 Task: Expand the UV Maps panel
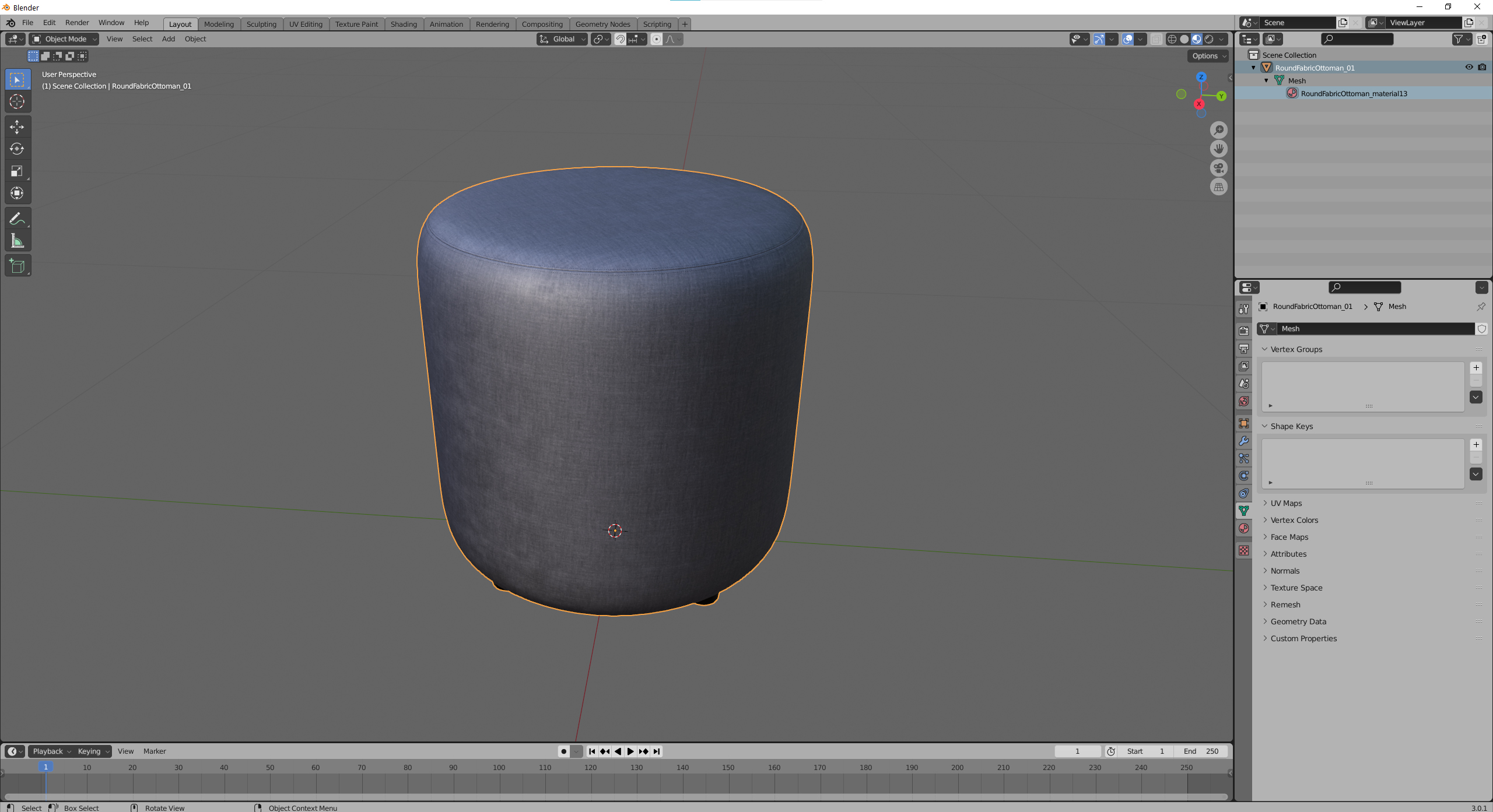[1286, 503]
